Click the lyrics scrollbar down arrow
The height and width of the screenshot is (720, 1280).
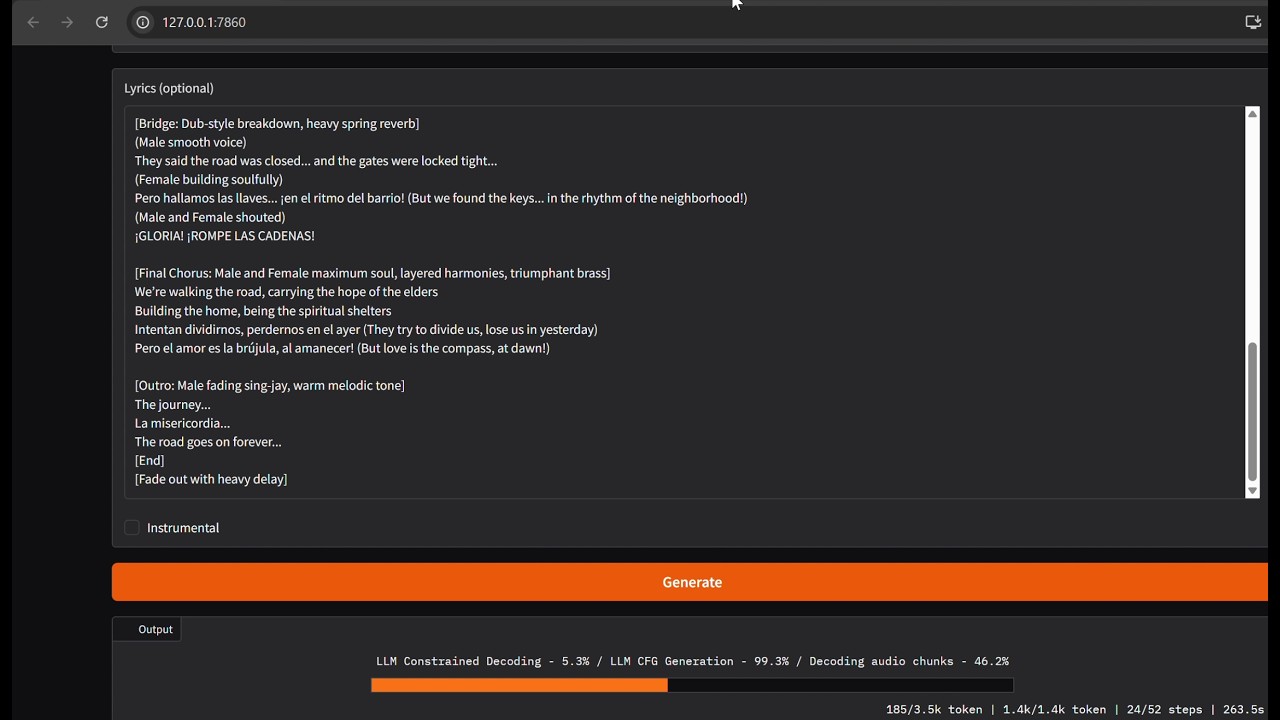1252,491
